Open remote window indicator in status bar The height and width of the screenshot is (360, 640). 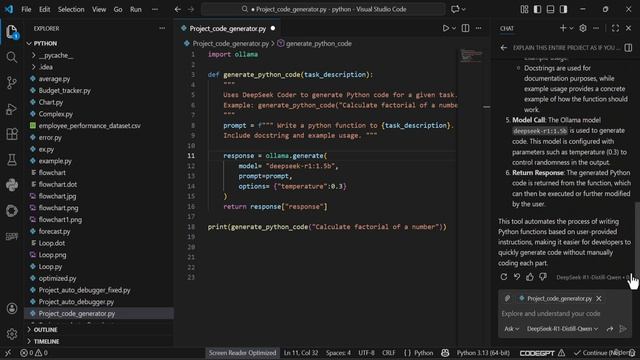[x=8, y=353]
